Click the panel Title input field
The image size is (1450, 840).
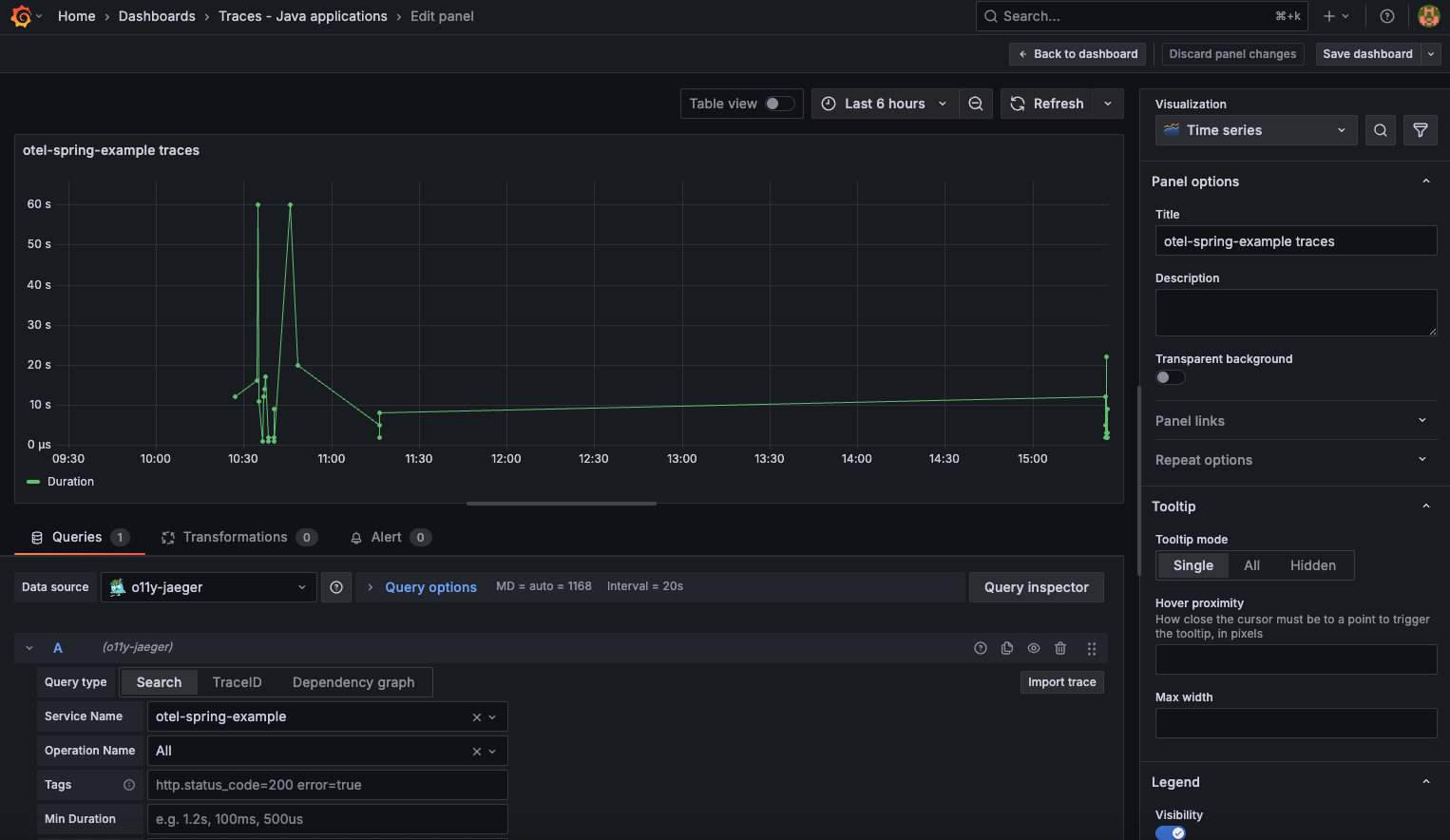[1296, 241]
